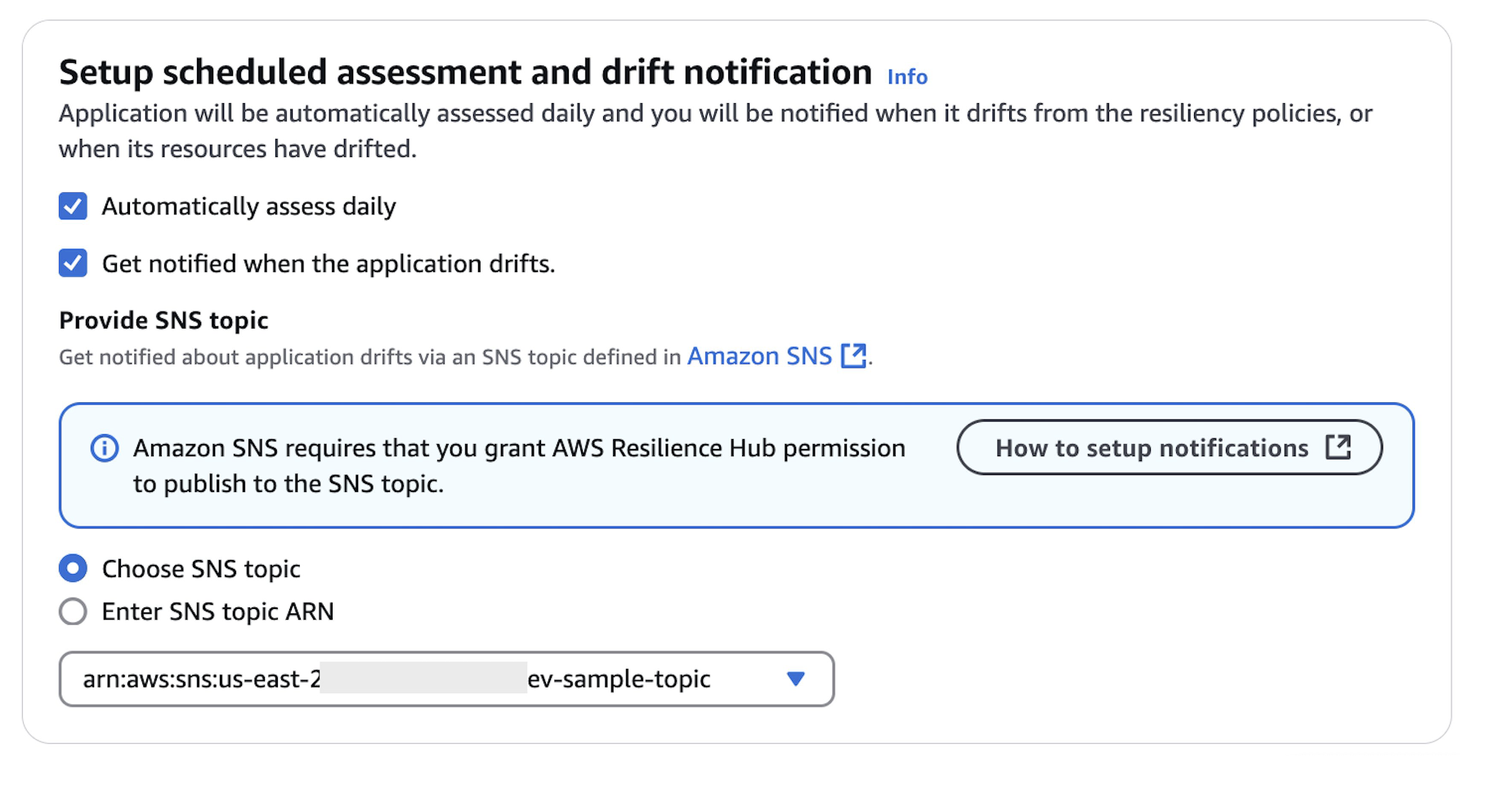Click the Info link beside the heading
Image resolution: width=1512 pixels, height=811 pixels.
click(906, 76)
